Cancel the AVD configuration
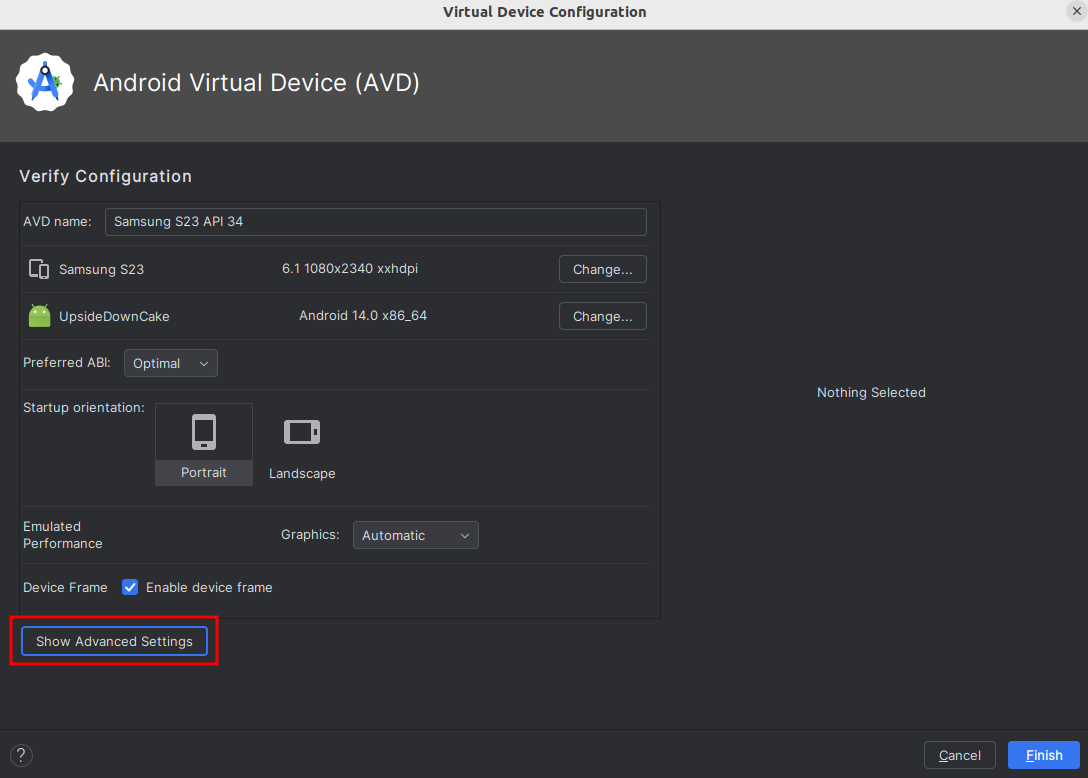1088x778 pixels. coord(960,755)
